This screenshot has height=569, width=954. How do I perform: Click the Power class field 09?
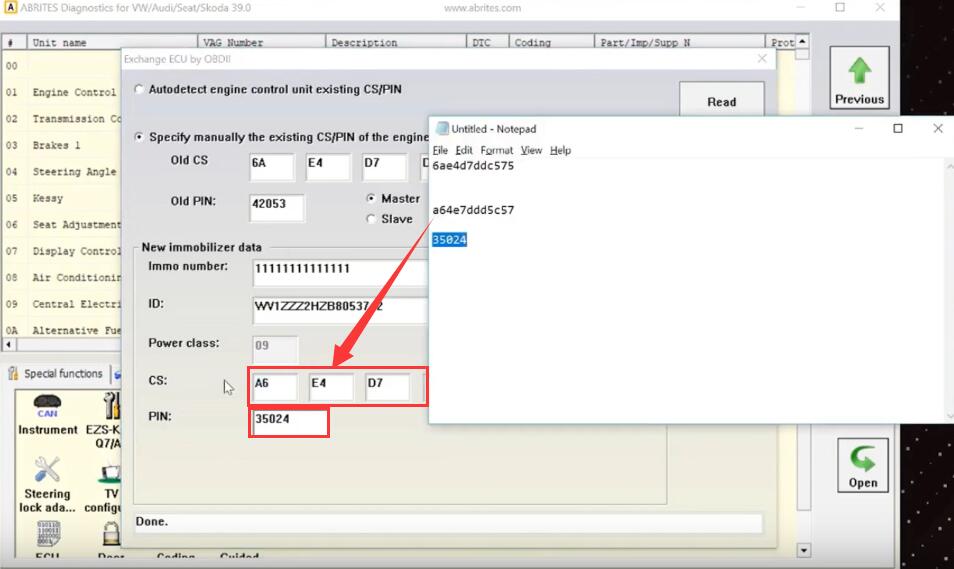(x=275, y=349)
